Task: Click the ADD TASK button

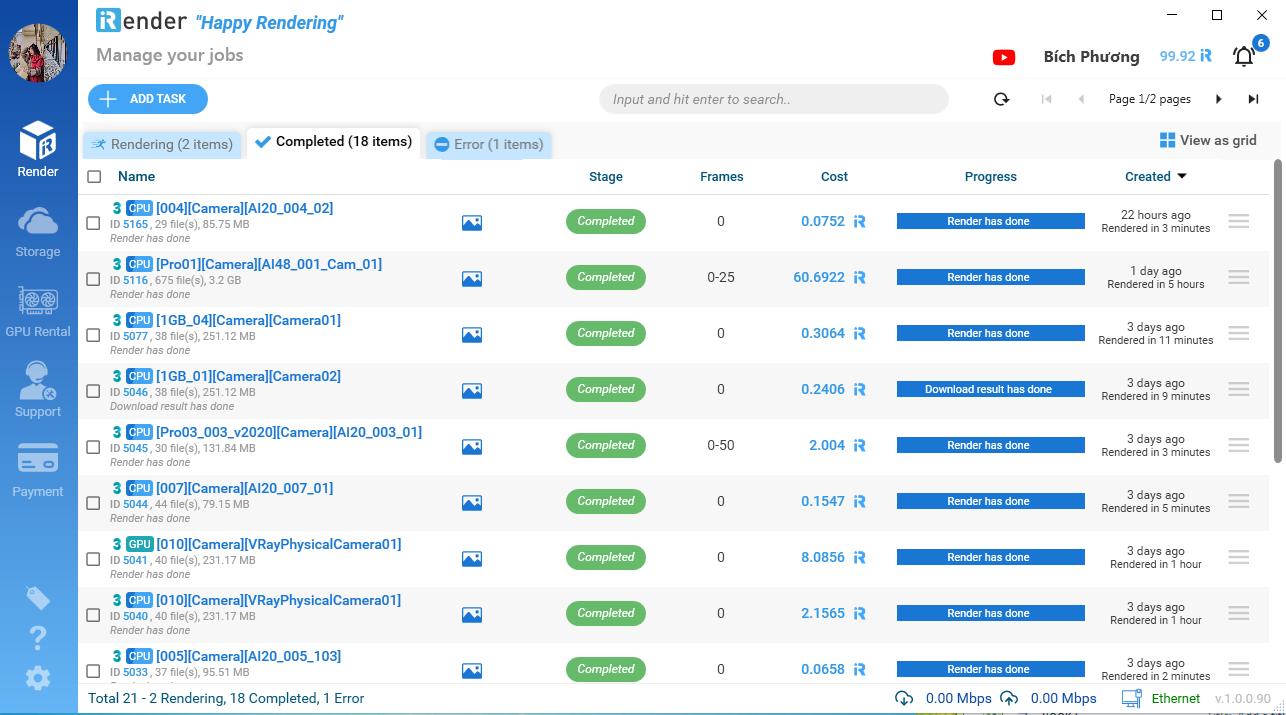Action: coord(147,99)
